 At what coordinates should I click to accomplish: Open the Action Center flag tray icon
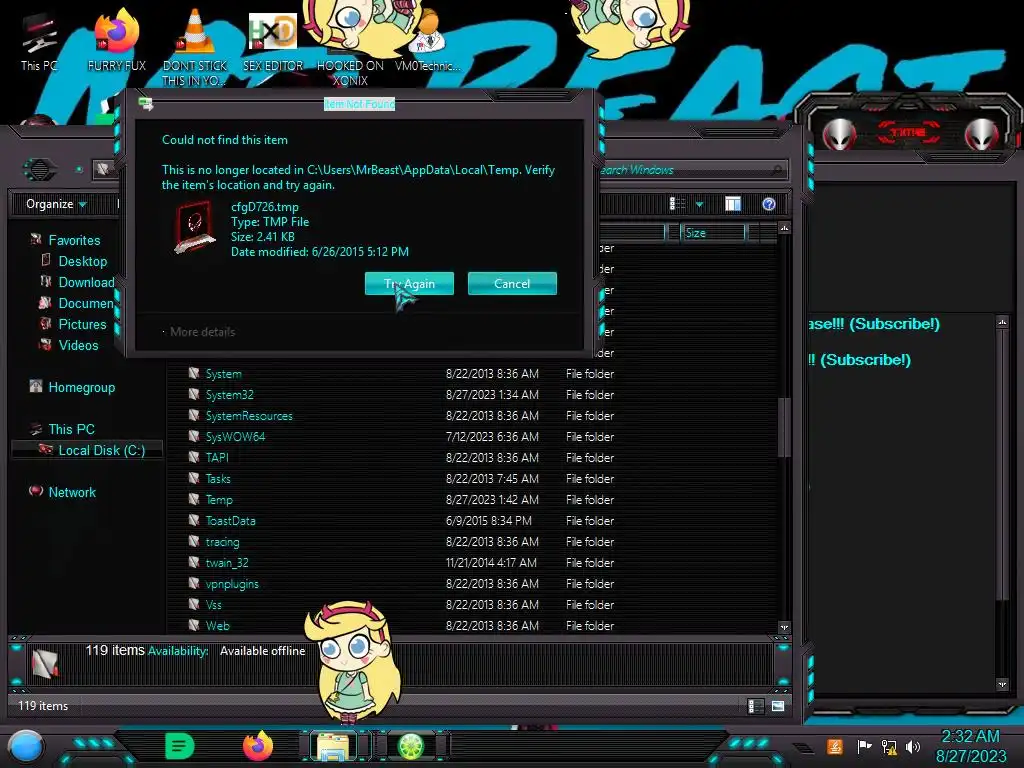(864, 746)
